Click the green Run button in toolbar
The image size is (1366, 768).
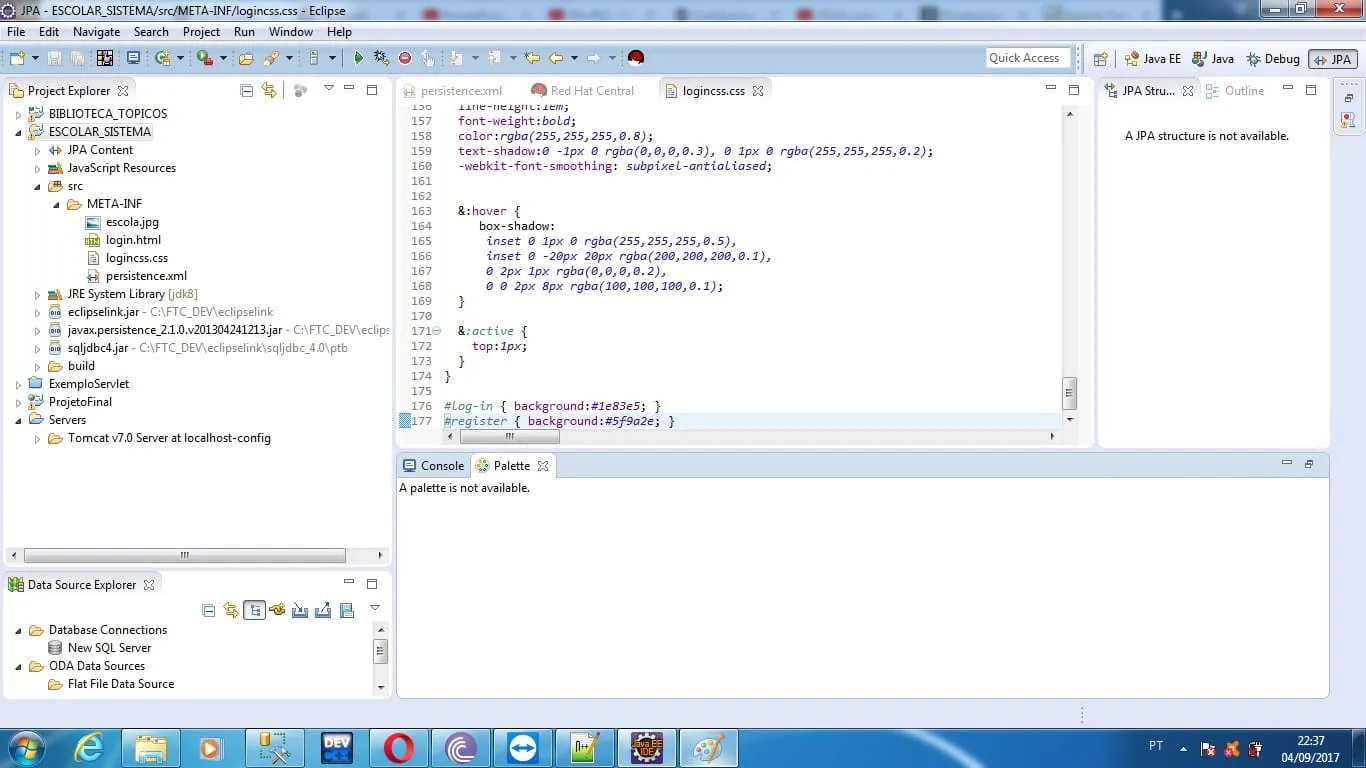(359, 58)
